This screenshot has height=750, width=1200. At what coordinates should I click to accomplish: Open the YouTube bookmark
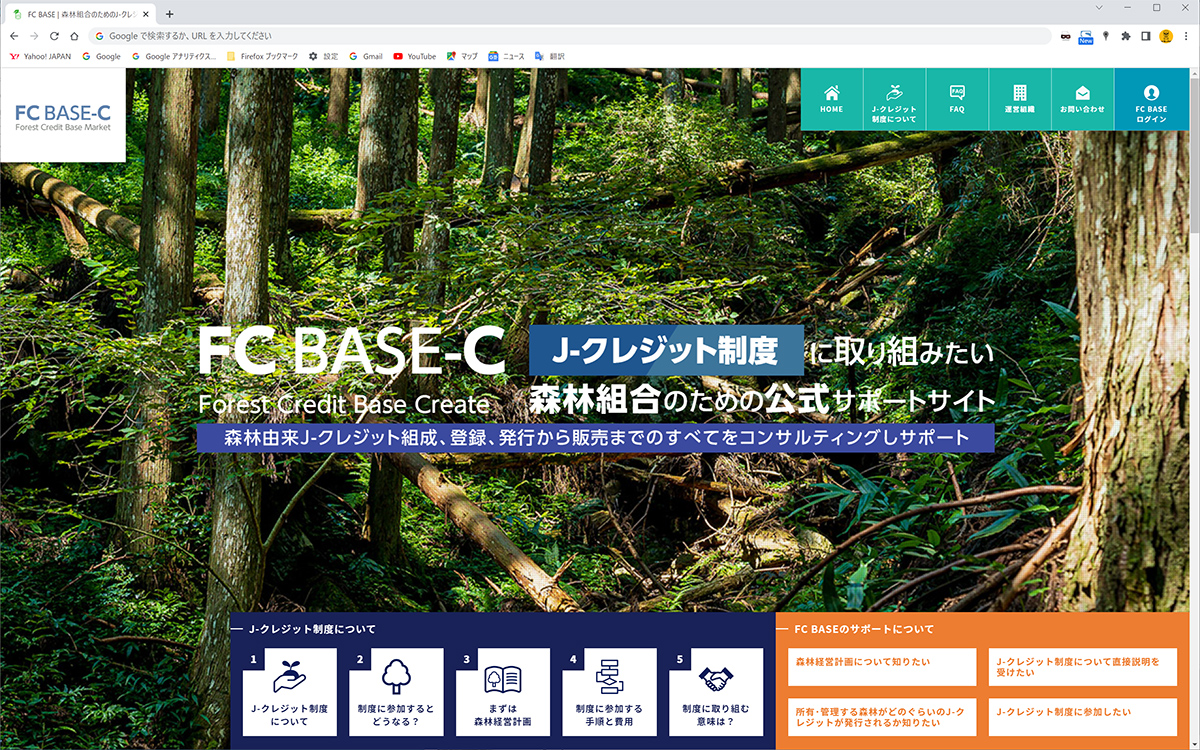point(414,56)
